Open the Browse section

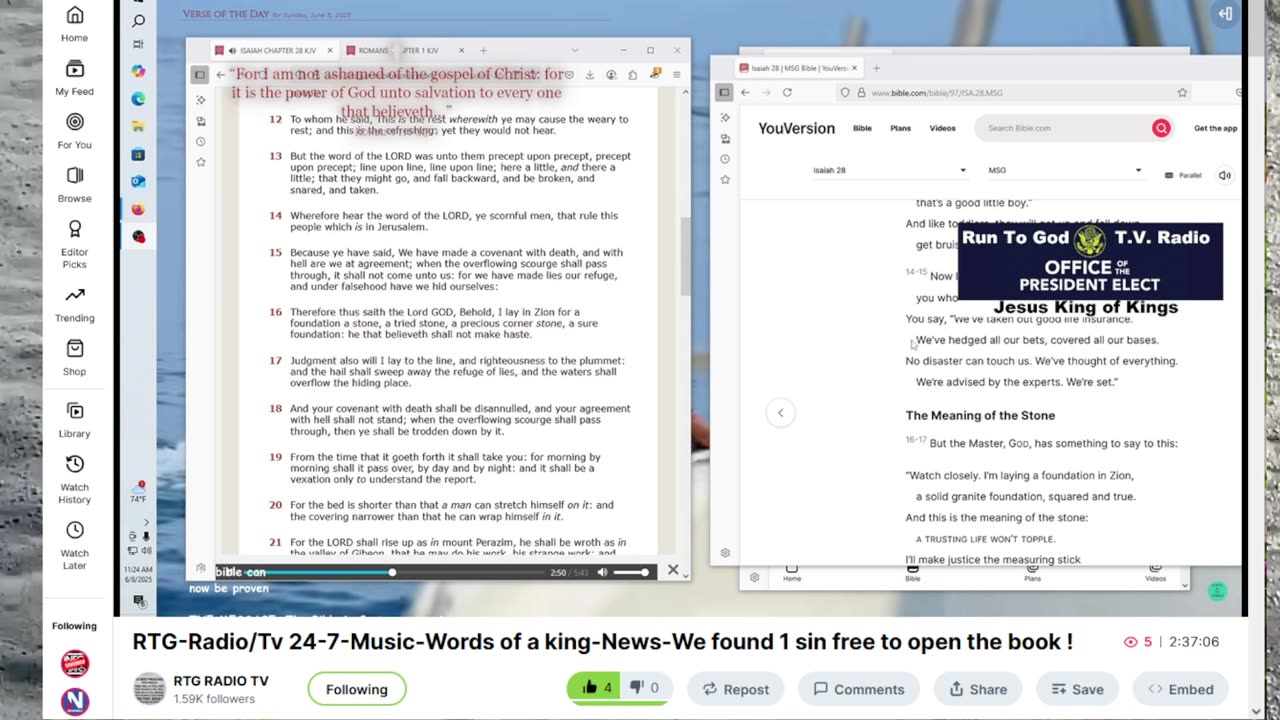coord(74,185)
